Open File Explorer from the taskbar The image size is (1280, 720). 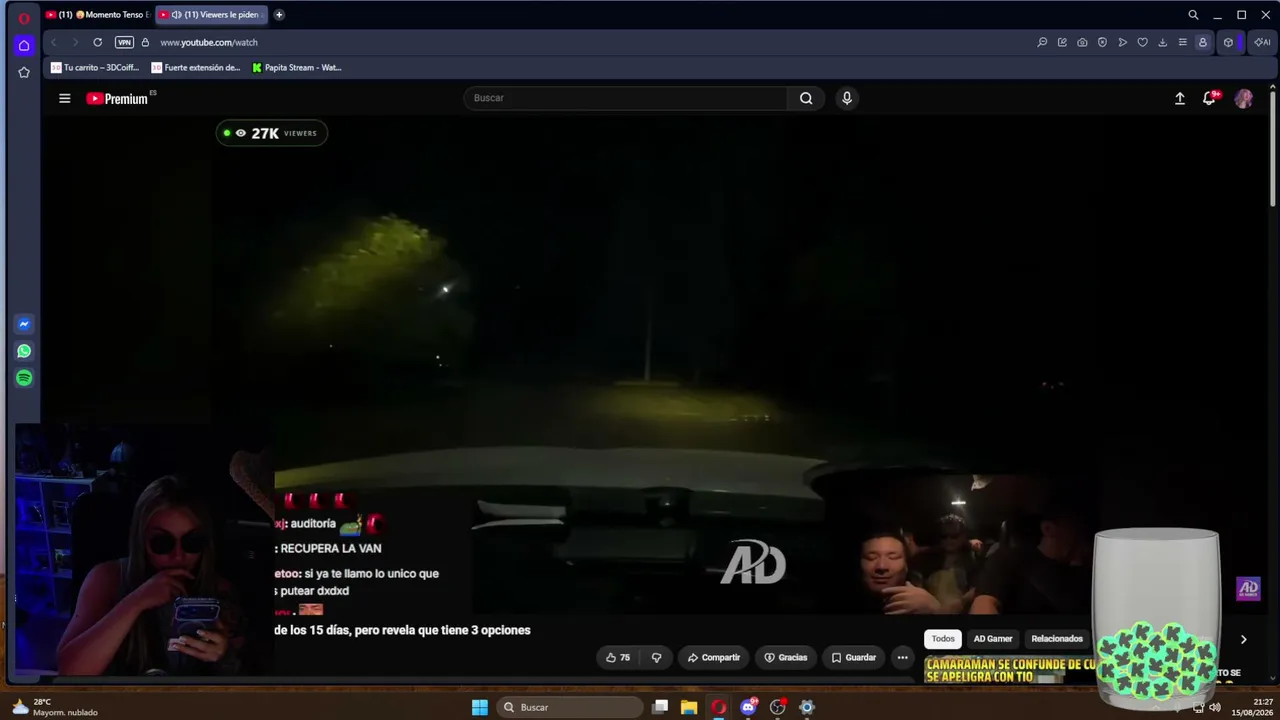point(689,707)
